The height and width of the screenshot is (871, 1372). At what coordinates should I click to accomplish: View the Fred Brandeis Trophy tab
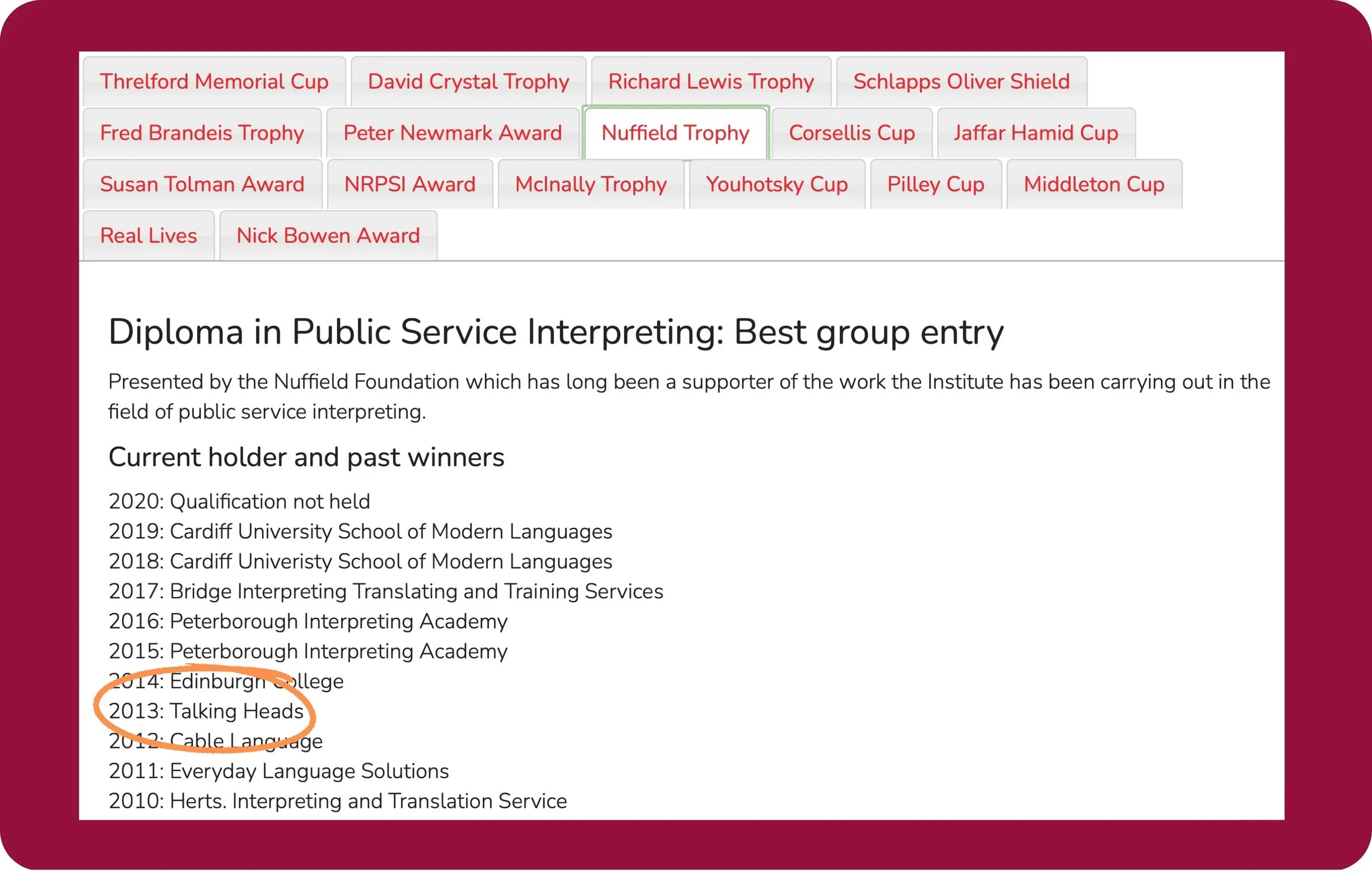(202, 133)
